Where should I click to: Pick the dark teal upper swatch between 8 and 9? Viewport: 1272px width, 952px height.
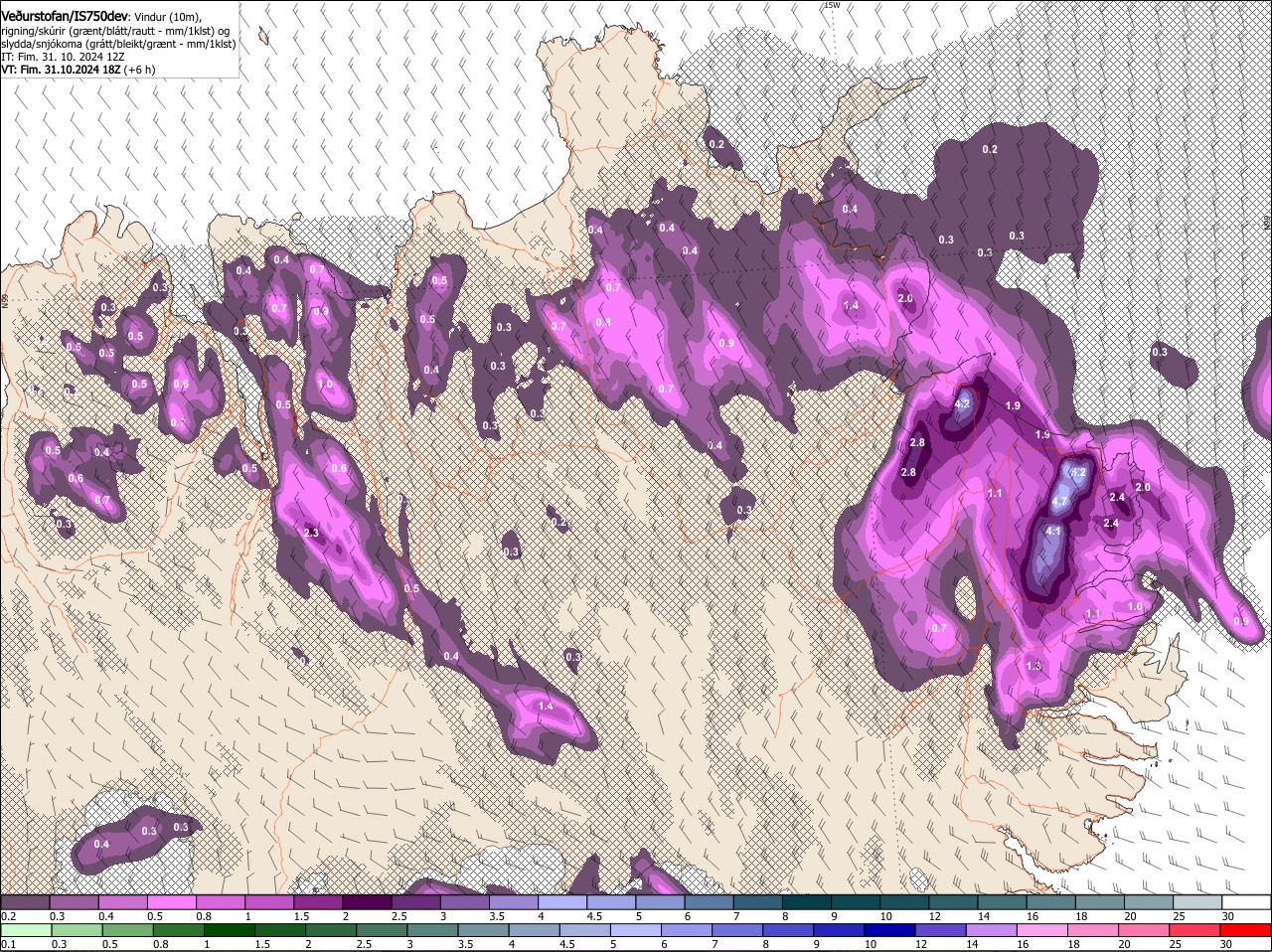click(807, 902)
